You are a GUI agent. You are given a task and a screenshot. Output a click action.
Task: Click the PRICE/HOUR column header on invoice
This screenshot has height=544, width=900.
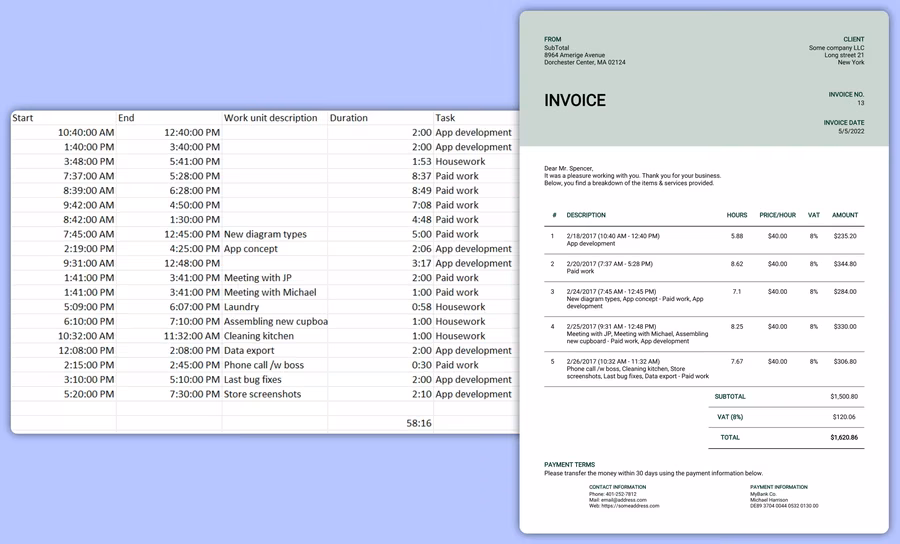pyautogui.click(x=777, y=215)
